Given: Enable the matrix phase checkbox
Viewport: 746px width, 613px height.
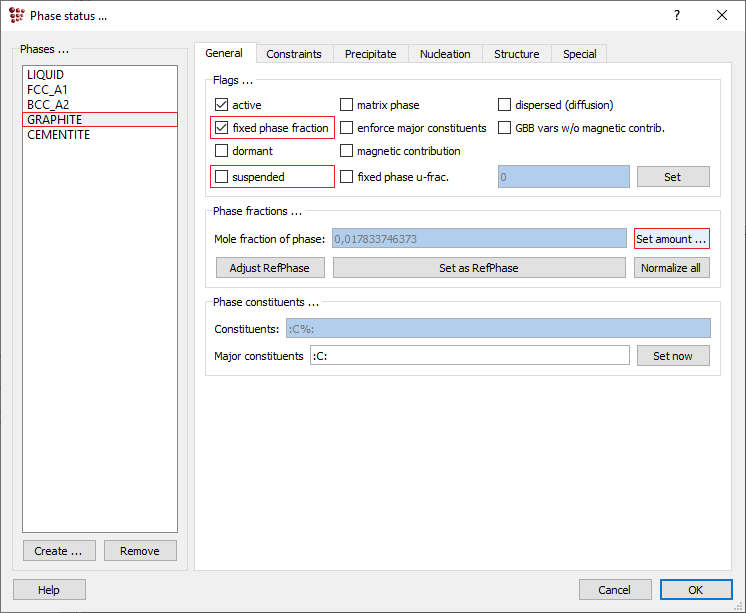Looking at the screenshot, I should [x=347, y=105].
